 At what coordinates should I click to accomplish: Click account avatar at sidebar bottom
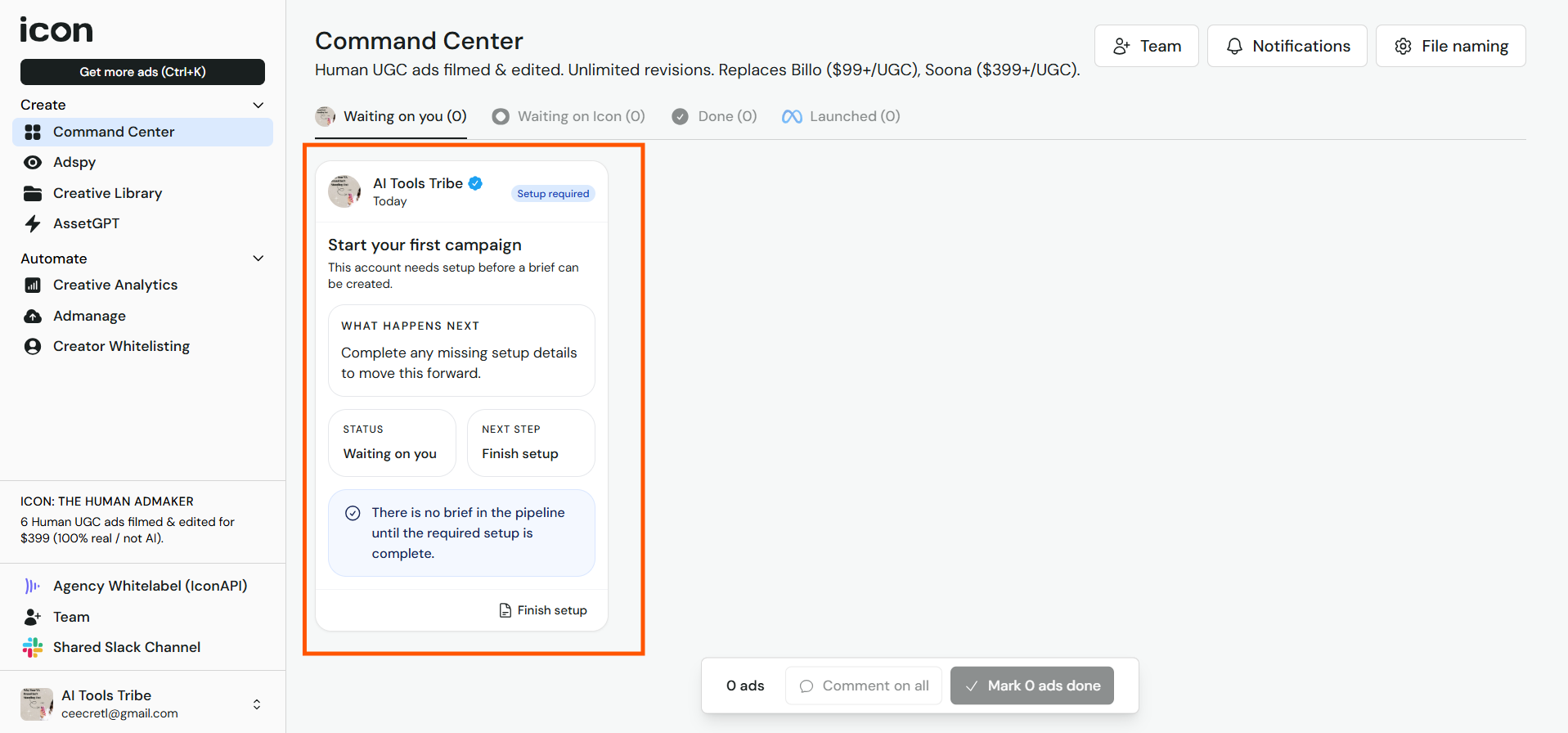pyautogui.click(x=37, y=704)
